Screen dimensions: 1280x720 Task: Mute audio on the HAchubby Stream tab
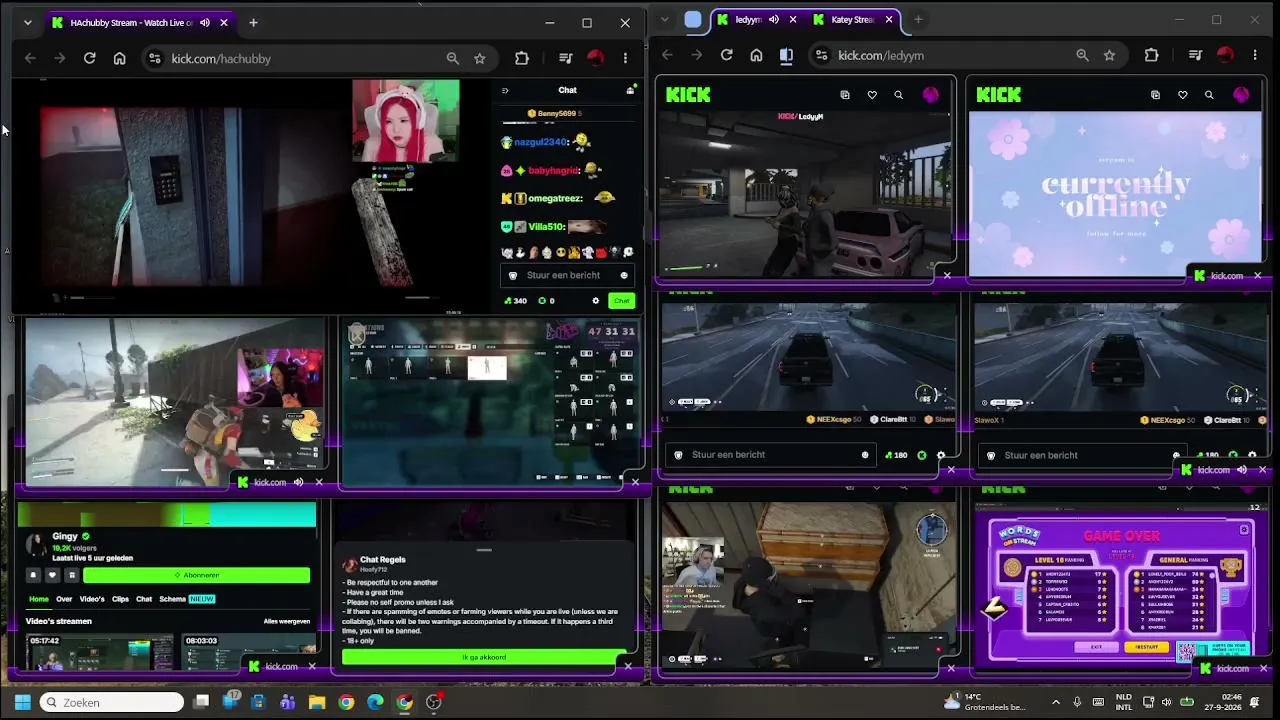[x=205, y=22]
